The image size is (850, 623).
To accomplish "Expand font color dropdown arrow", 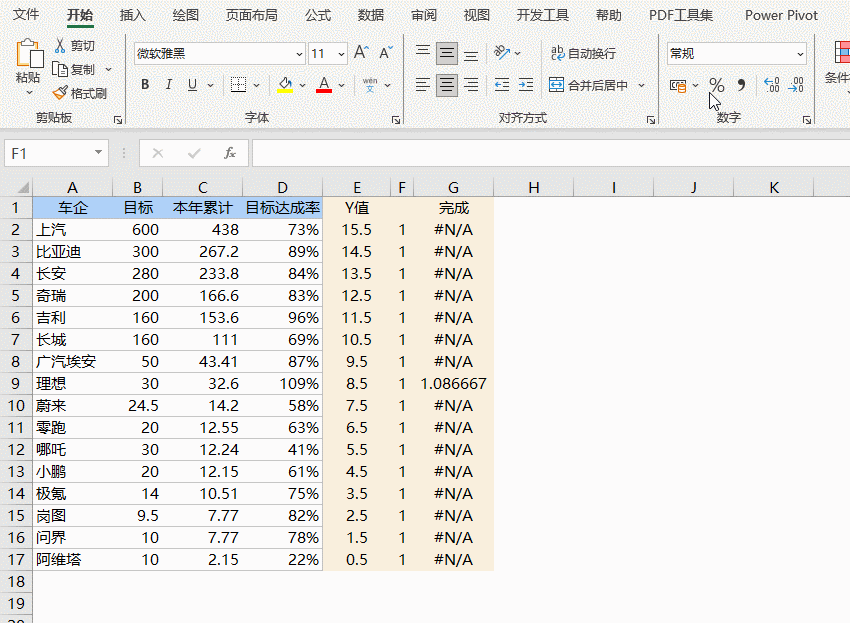I will pyautogui.click(x=342, y=85).
